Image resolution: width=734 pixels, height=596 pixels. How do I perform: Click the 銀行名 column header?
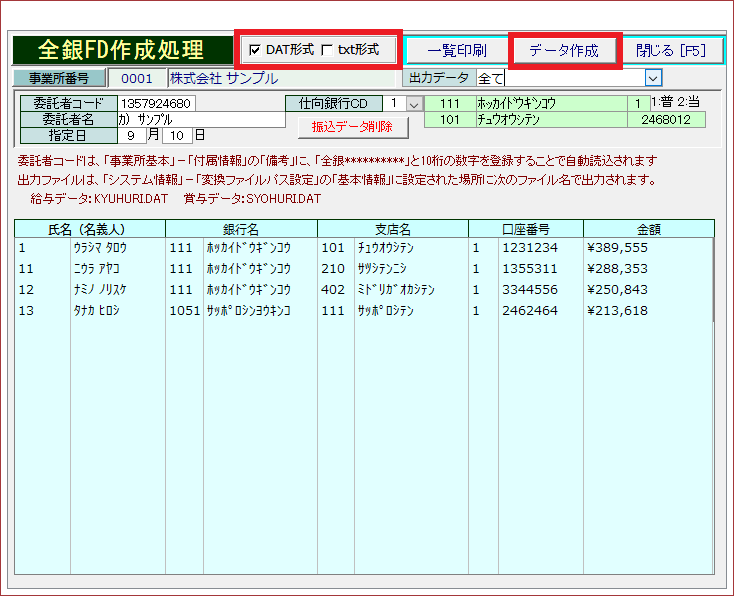(x=240, y=228)
